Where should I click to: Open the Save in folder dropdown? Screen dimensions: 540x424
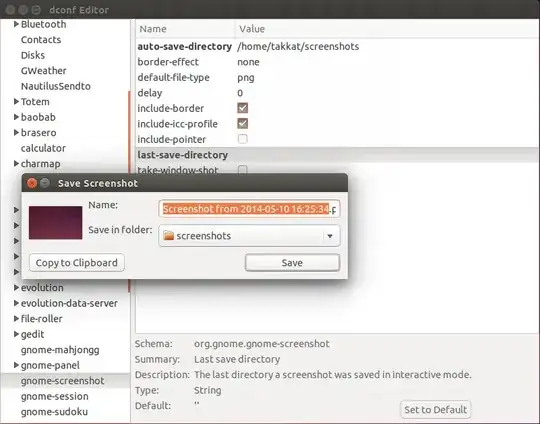pos(249,236)
